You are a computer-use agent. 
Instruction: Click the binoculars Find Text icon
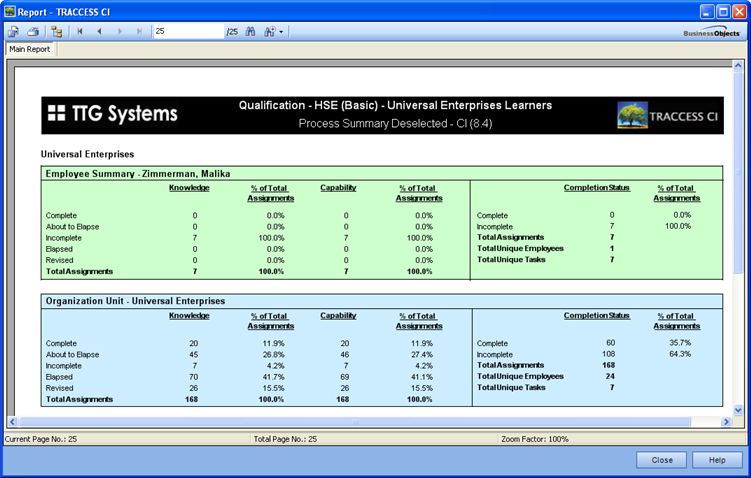point(250,32)
